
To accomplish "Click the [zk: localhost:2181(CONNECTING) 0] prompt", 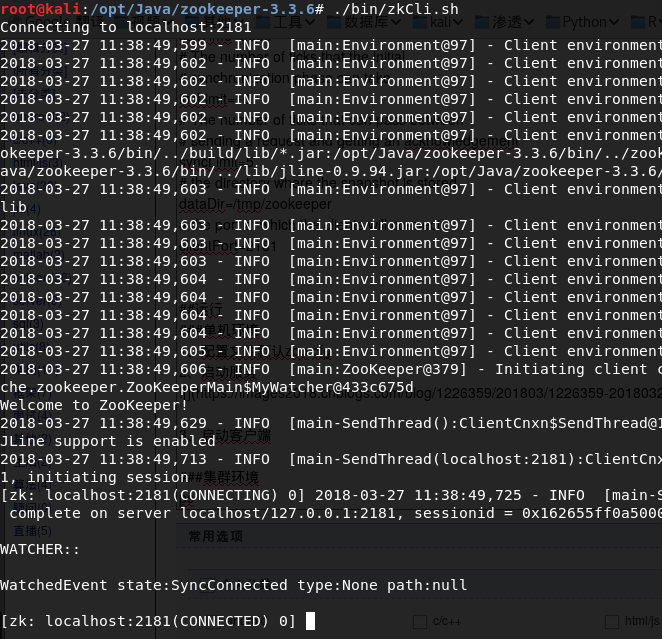I will point(152,495).
